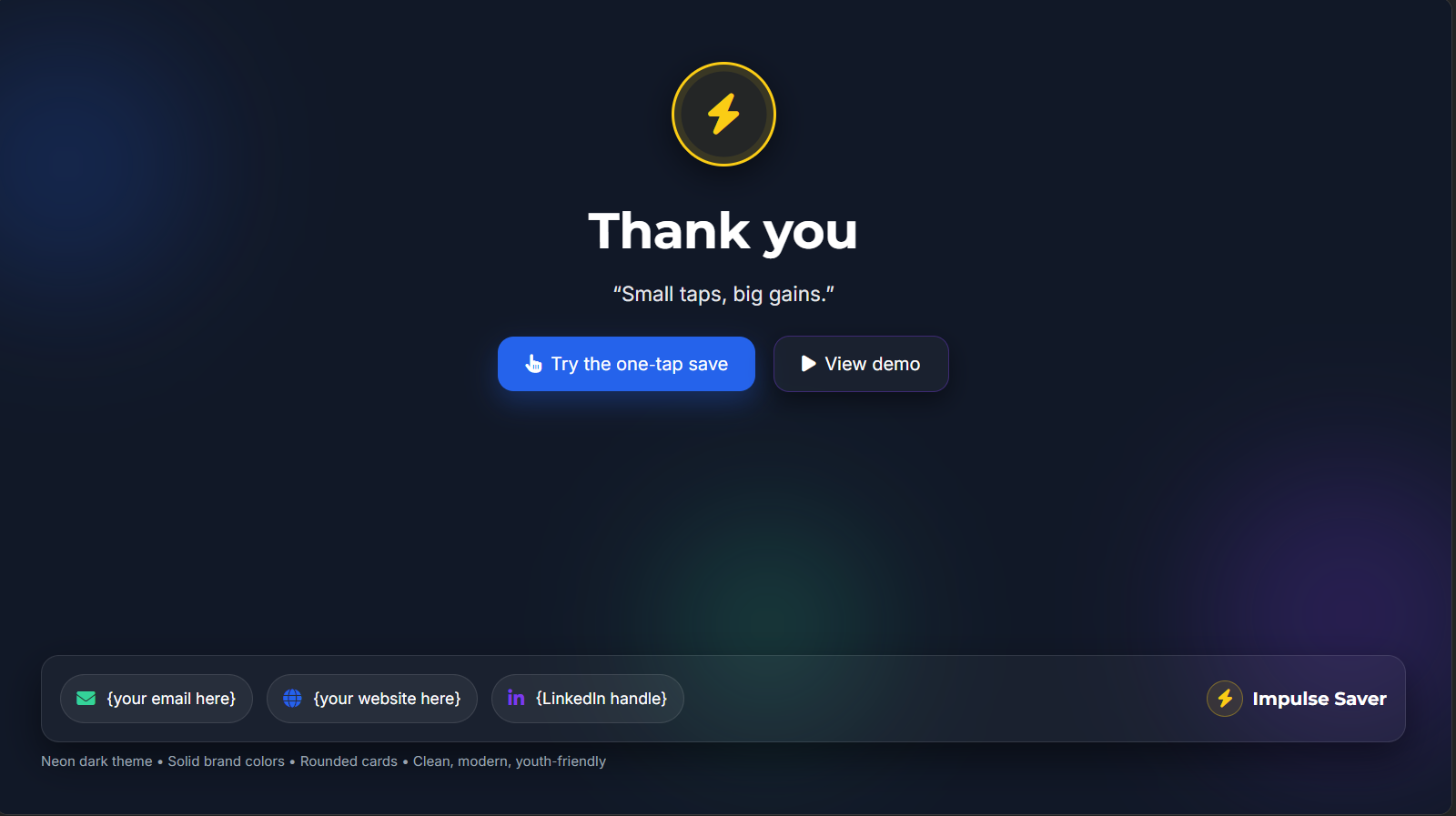1456x816 pixels.
Task: Click the 'Thank you' heading
Action: click(x=723, y=231)
